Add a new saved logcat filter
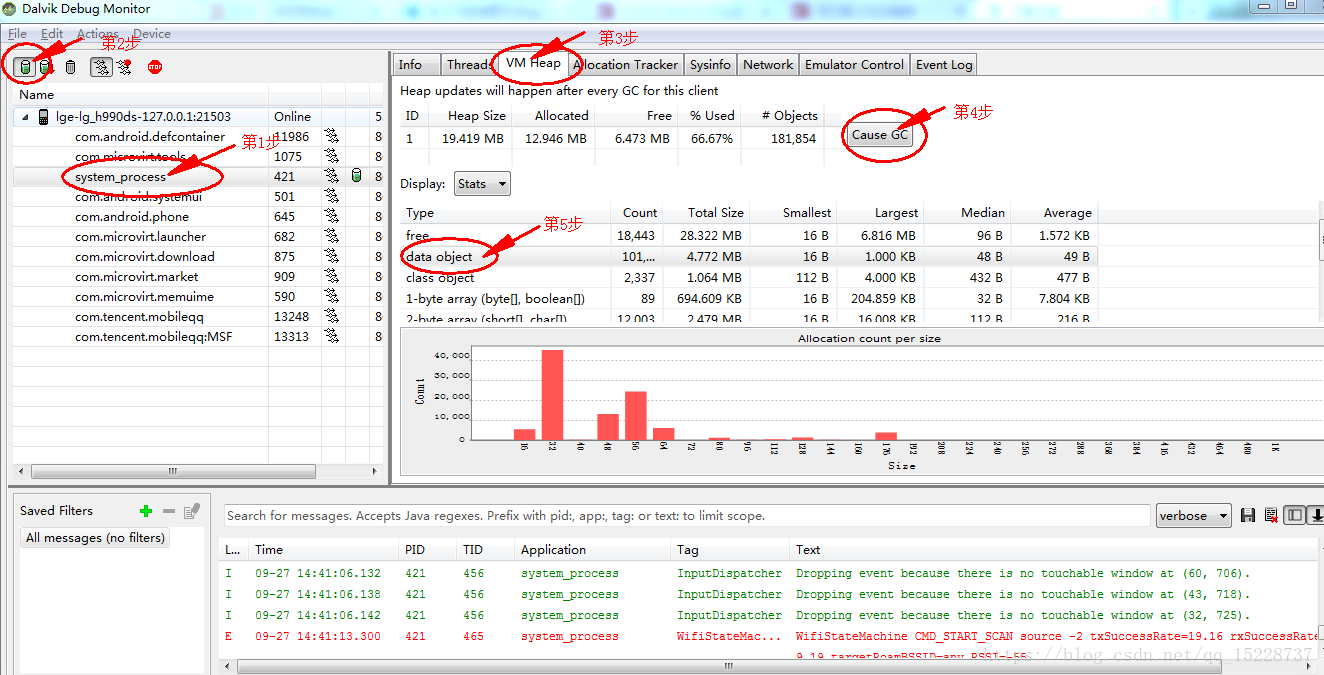The height and width of the screenshot is (675, 1324). click(146, 511)
